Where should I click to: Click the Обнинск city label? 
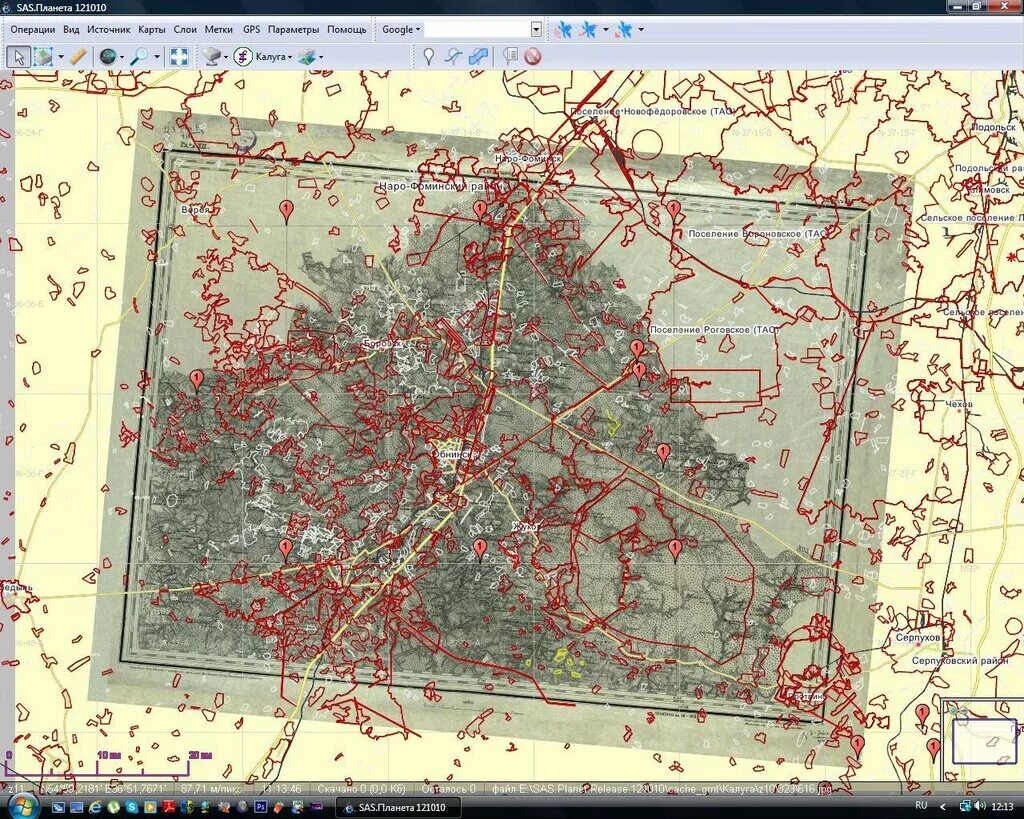tap(452, 453)
